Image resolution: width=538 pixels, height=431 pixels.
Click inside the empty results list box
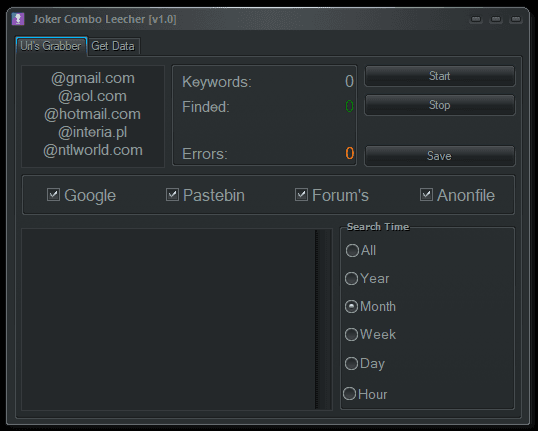168,319
